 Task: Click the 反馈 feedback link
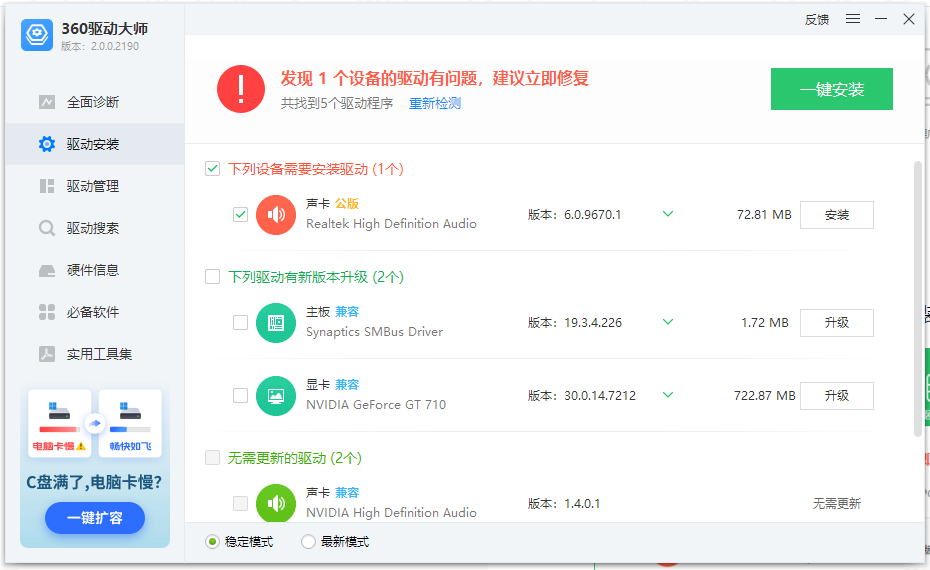click(817, 20)
